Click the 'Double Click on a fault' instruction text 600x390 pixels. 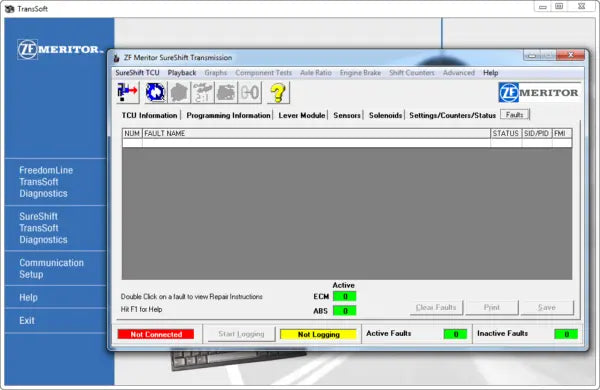pos(192,297)
